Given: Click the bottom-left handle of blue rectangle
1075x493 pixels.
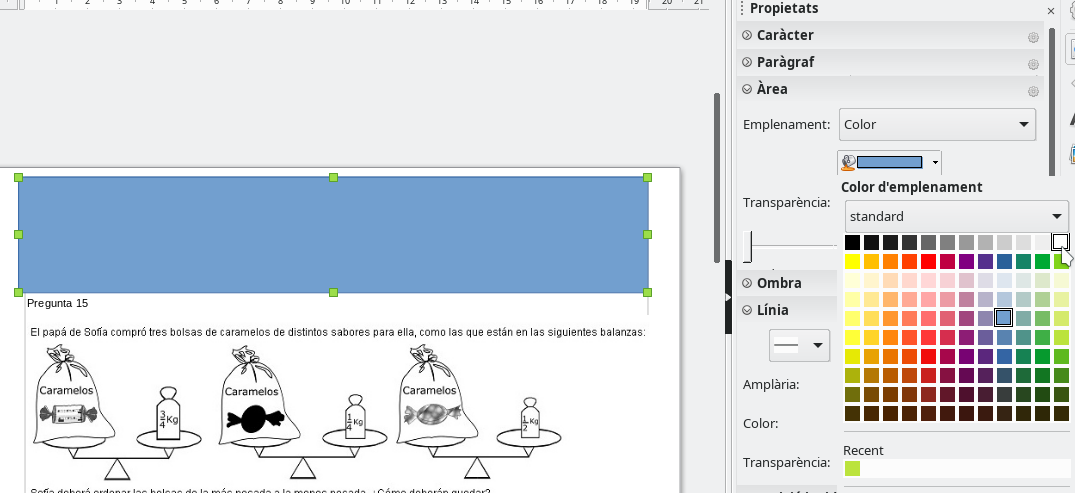Looking at the screenshot, I should tap(19, 292).
